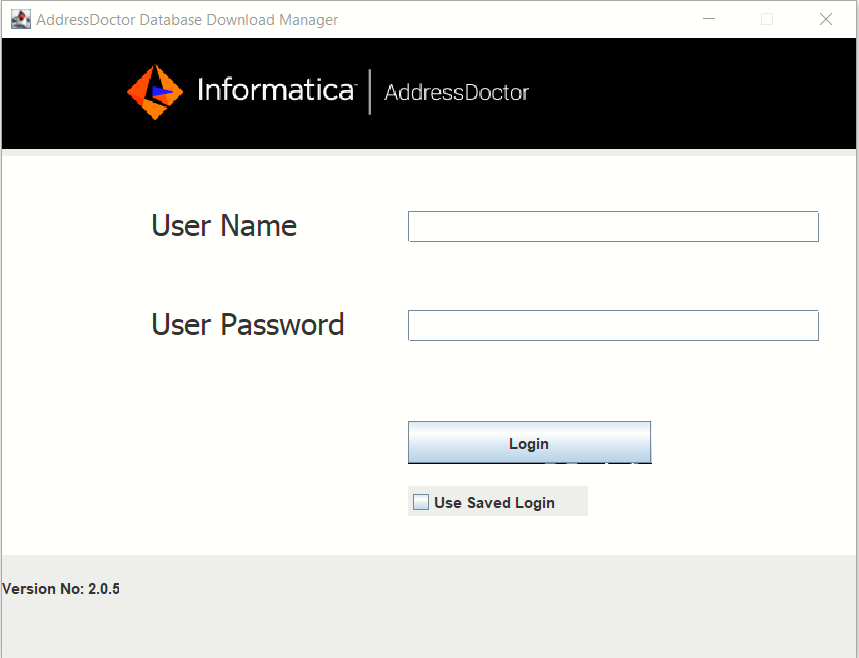The height and width of the screenshot is (658, 859).
Task: Click the 'Version No: 2.0.5' text
Action: [x=61, y=589]
